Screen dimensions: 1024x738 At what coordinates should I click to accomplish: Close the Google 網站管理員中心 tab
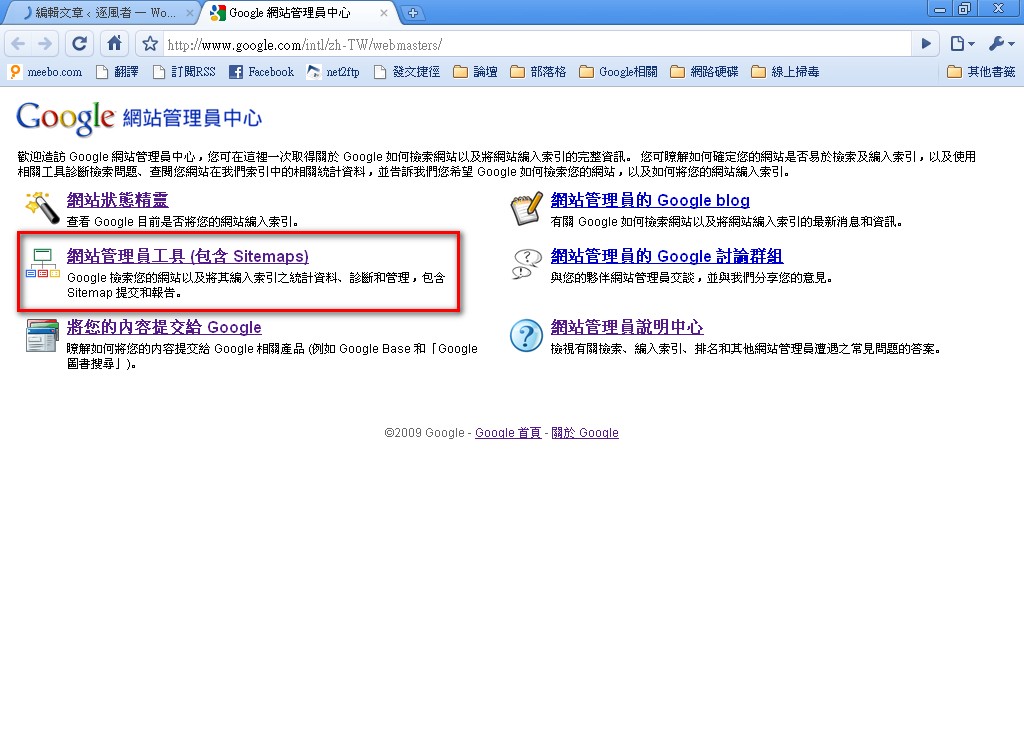[384, 12]
